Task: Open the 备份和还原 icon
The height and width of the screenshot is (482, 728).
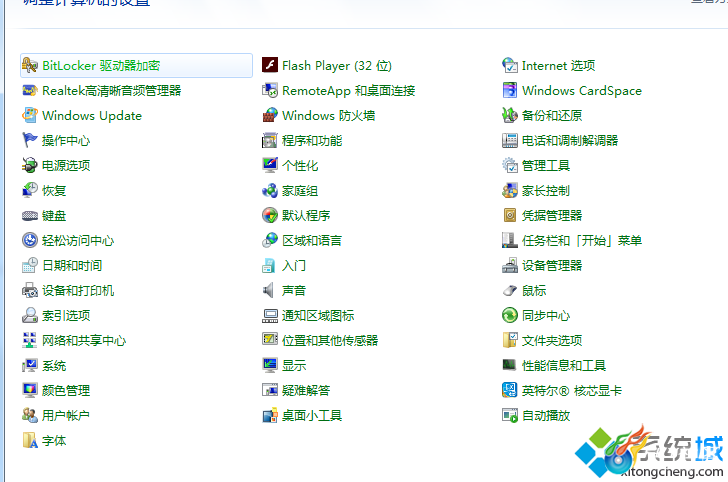Action: [510, 116]
